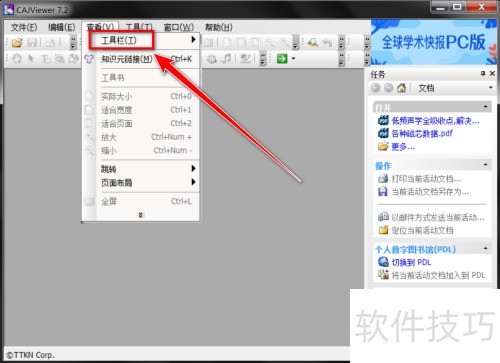Click 适合宽度 menu entry

pos(148,110)
